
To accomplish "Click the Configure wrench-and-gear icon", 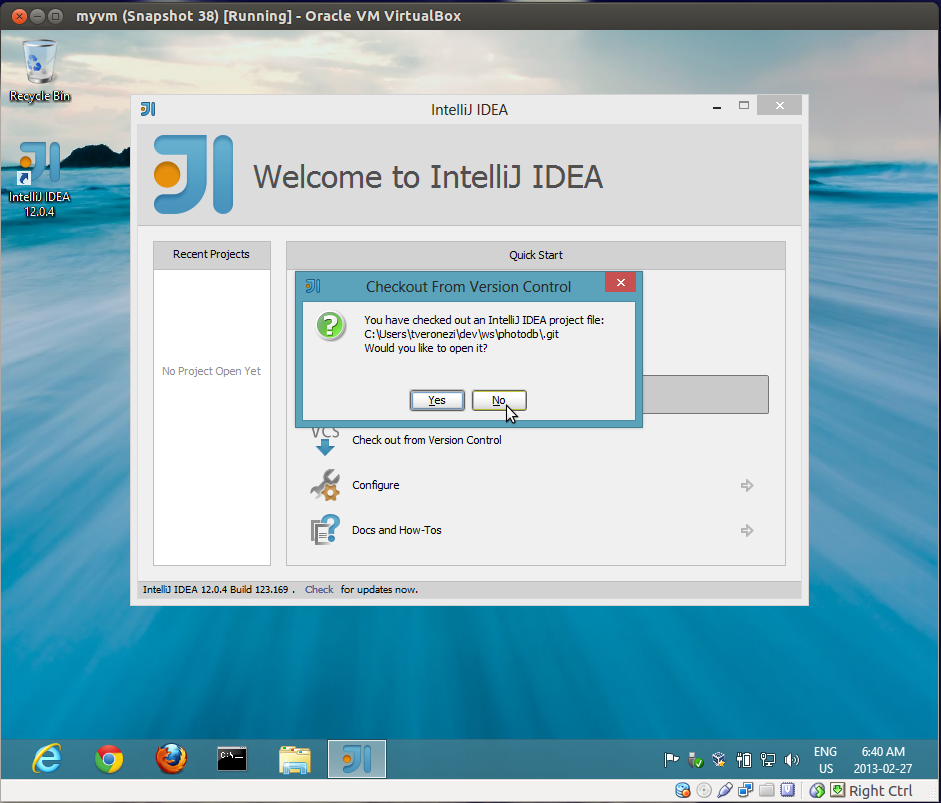I will tap(324, 485).
